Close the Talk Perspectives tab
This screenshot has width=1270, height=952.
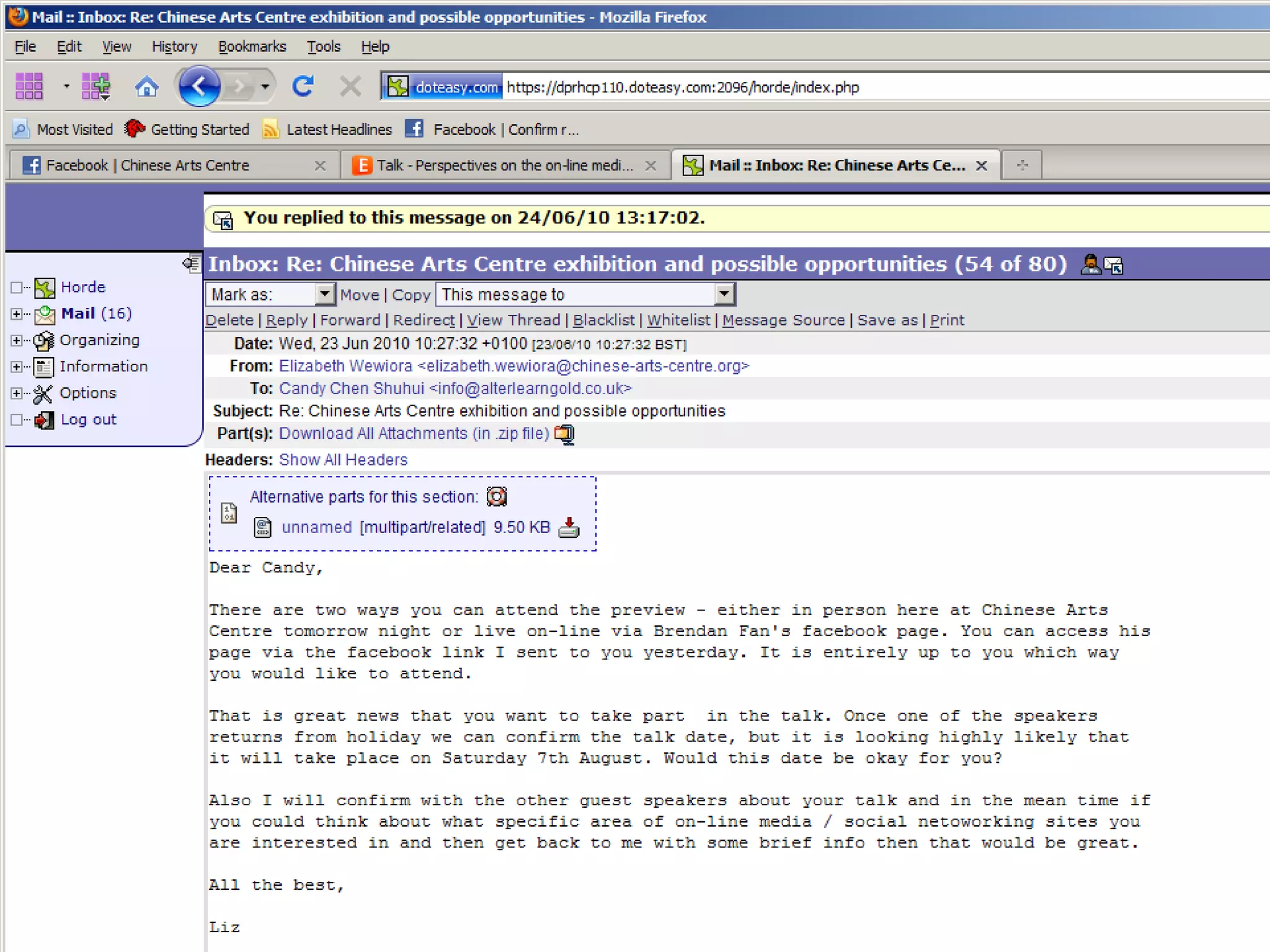click(x=651, y=165)
